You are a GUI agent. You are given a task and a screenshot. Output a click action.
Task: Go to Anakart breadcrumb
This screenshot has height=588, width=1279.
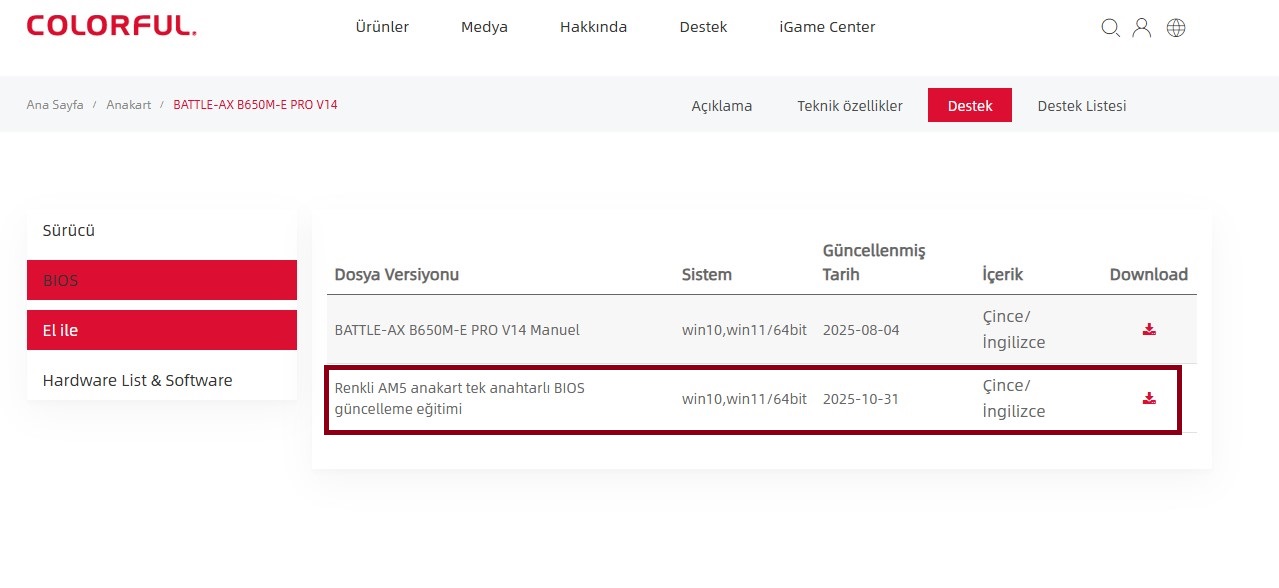[129, 104]
